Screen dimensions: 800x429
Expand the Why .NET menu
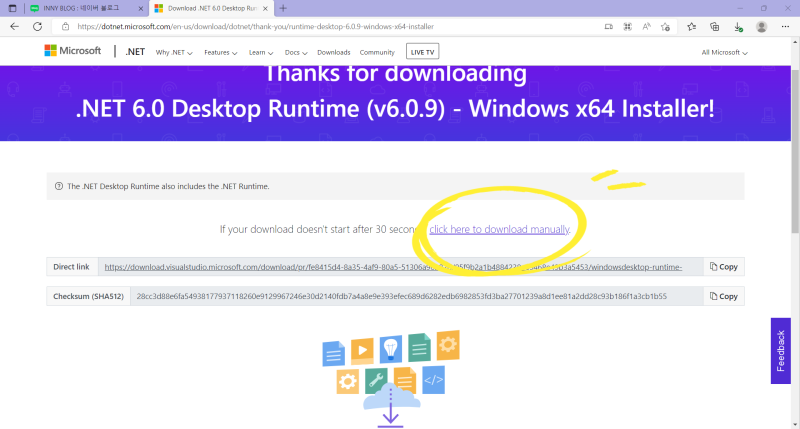click(x=174, y=53)
